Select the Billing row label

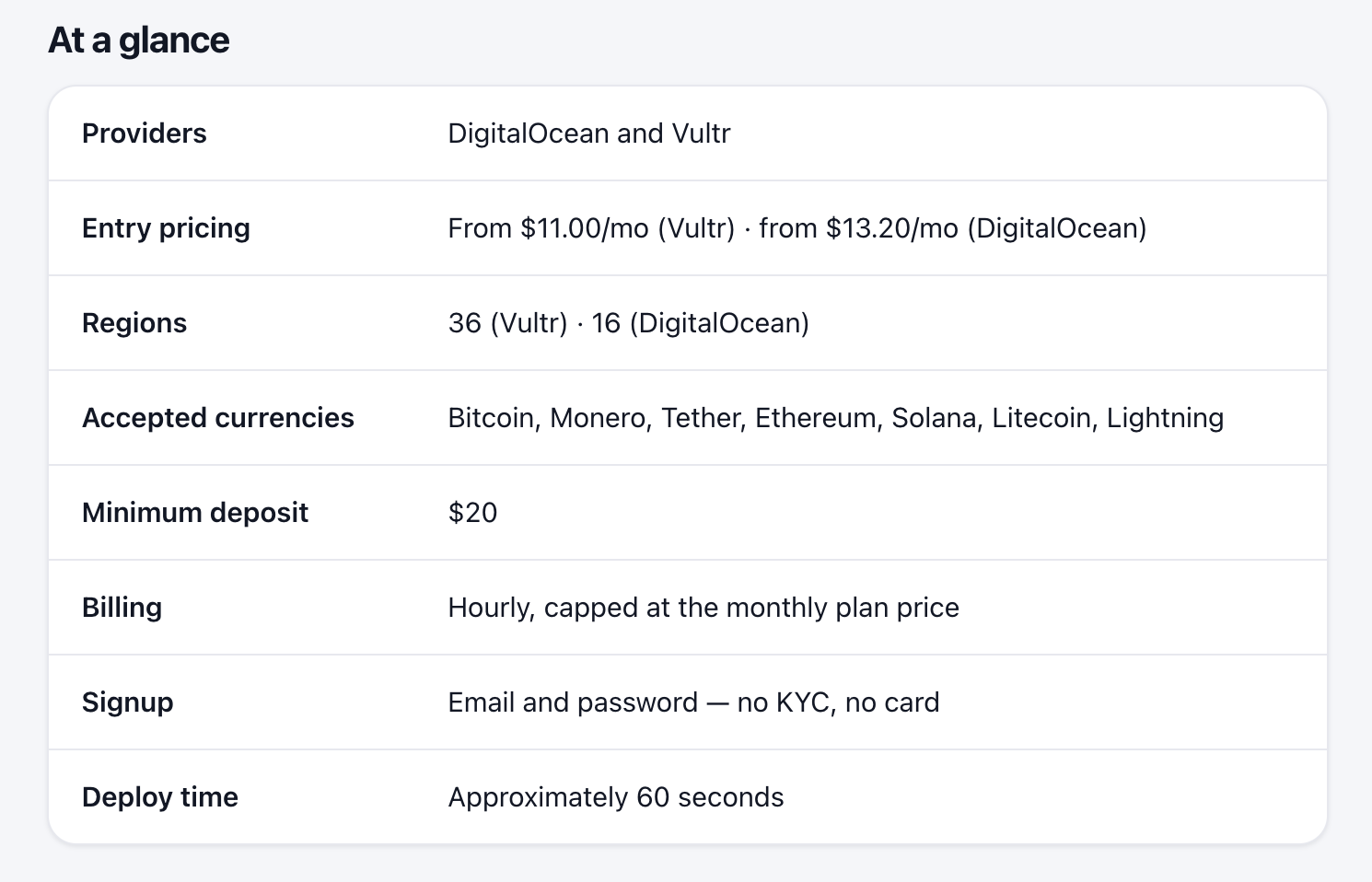point(122,608)
